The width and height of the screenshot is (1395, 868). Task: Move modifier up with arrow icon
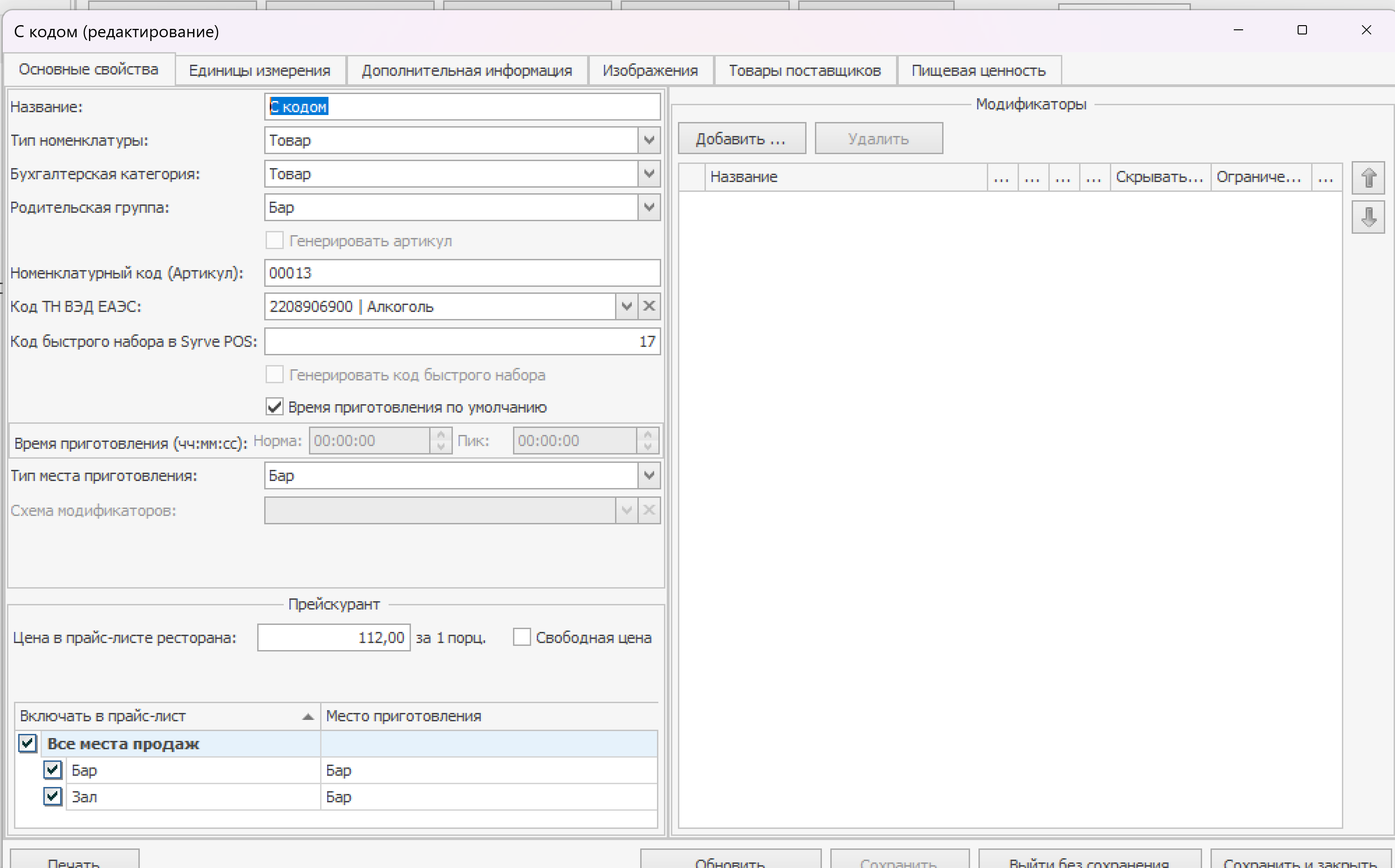click(1368, 178)
